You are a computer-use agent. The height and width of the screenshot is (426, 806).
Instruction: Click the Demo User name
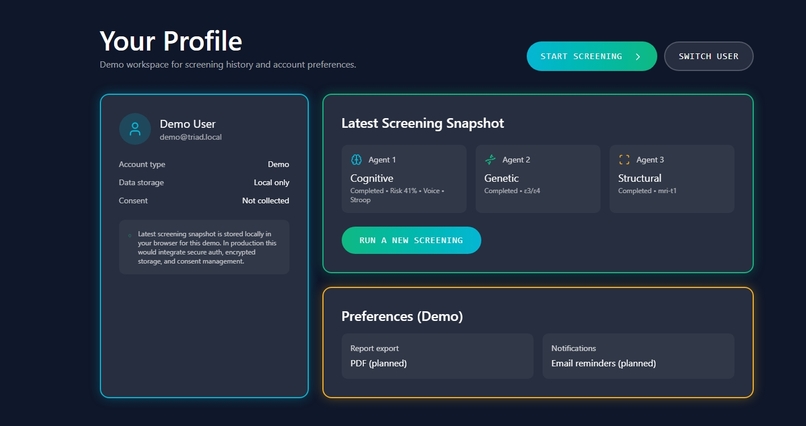pyautogui.click(x=188, y=124)
